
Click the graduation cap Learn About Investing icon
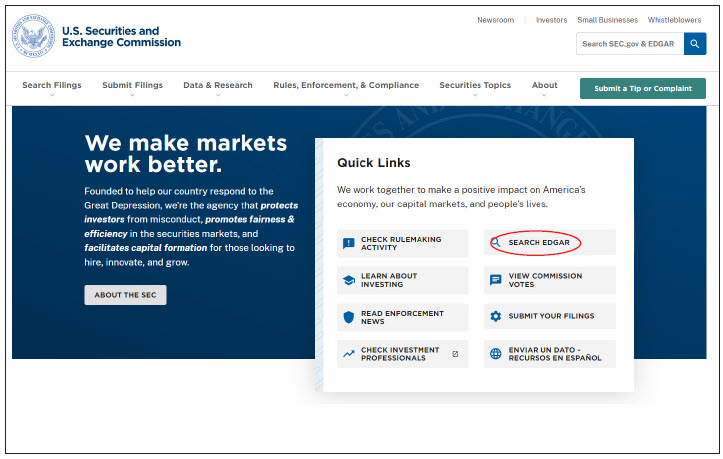(349, 280)
